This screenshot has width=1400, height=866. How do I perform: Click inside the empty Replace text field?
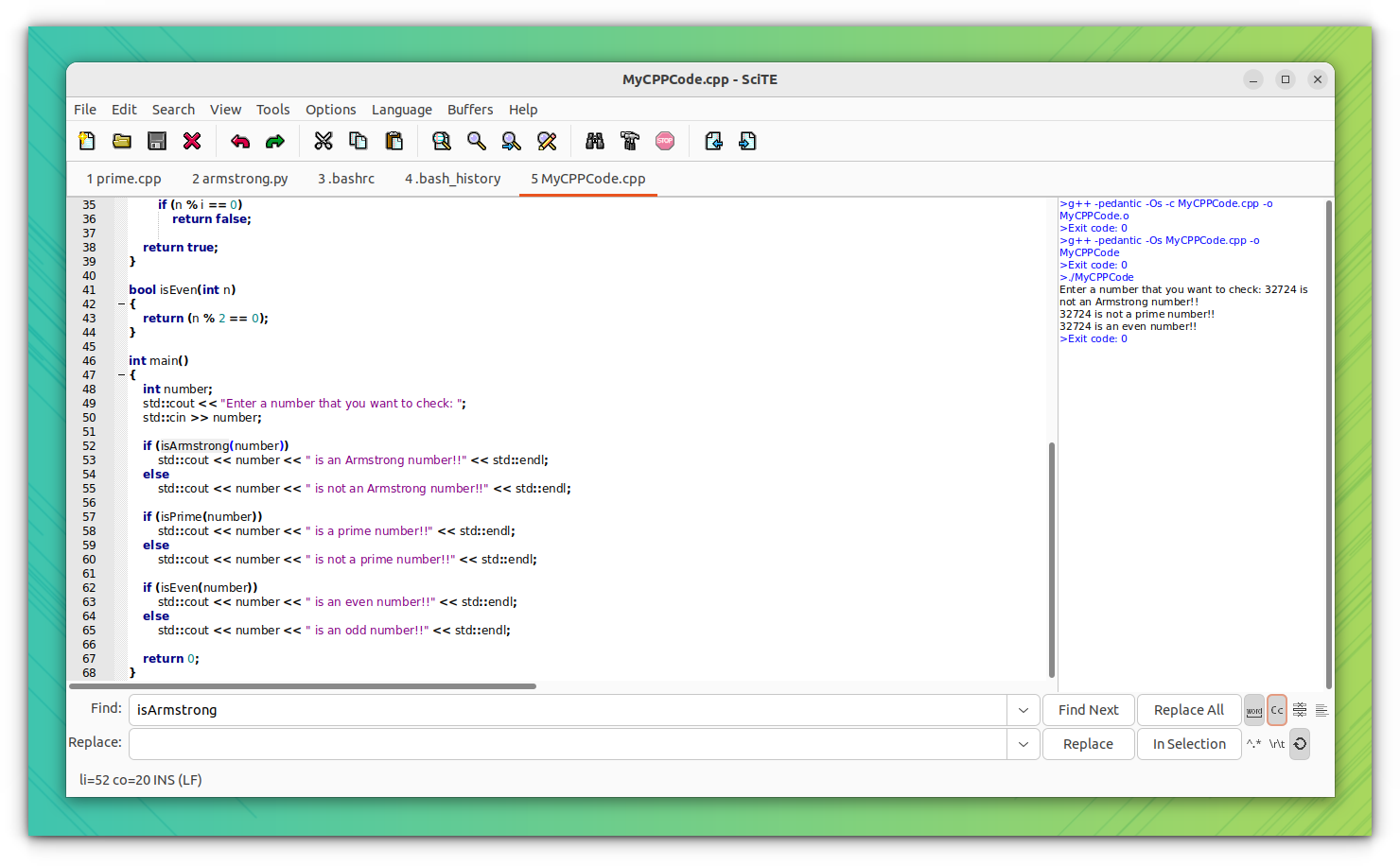click(x=568, y=744)
